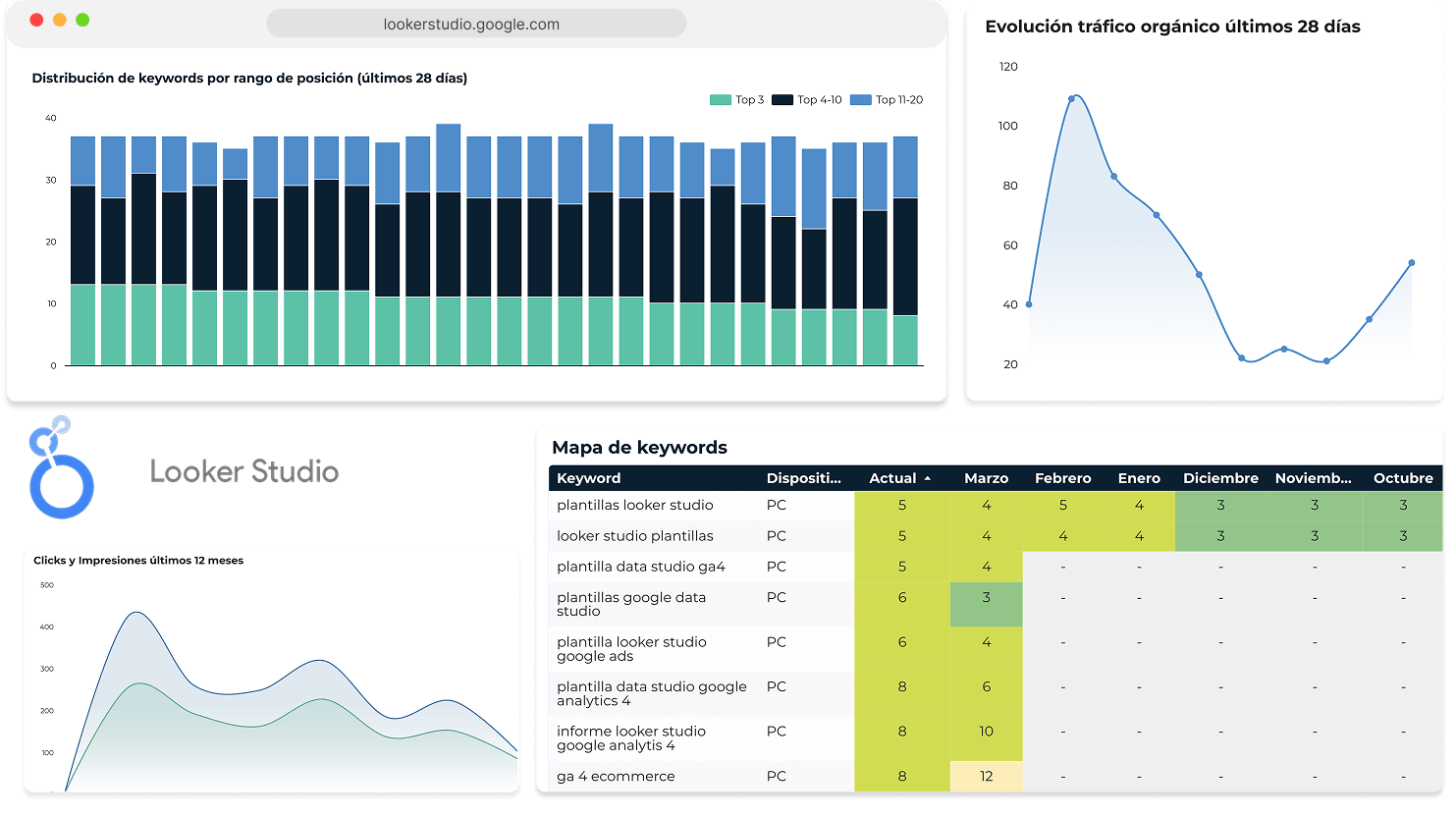Click the ascending sort arrow beside Actual

coord(927,478)
